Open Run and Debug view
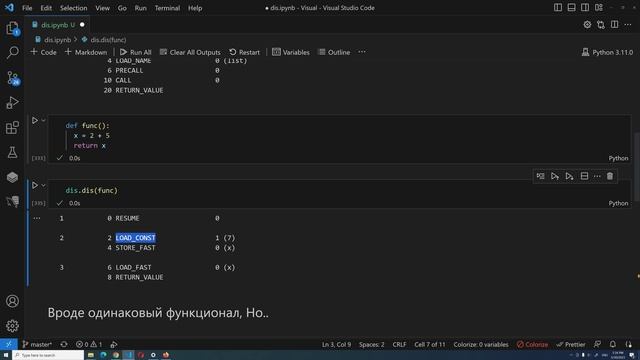 12,102
